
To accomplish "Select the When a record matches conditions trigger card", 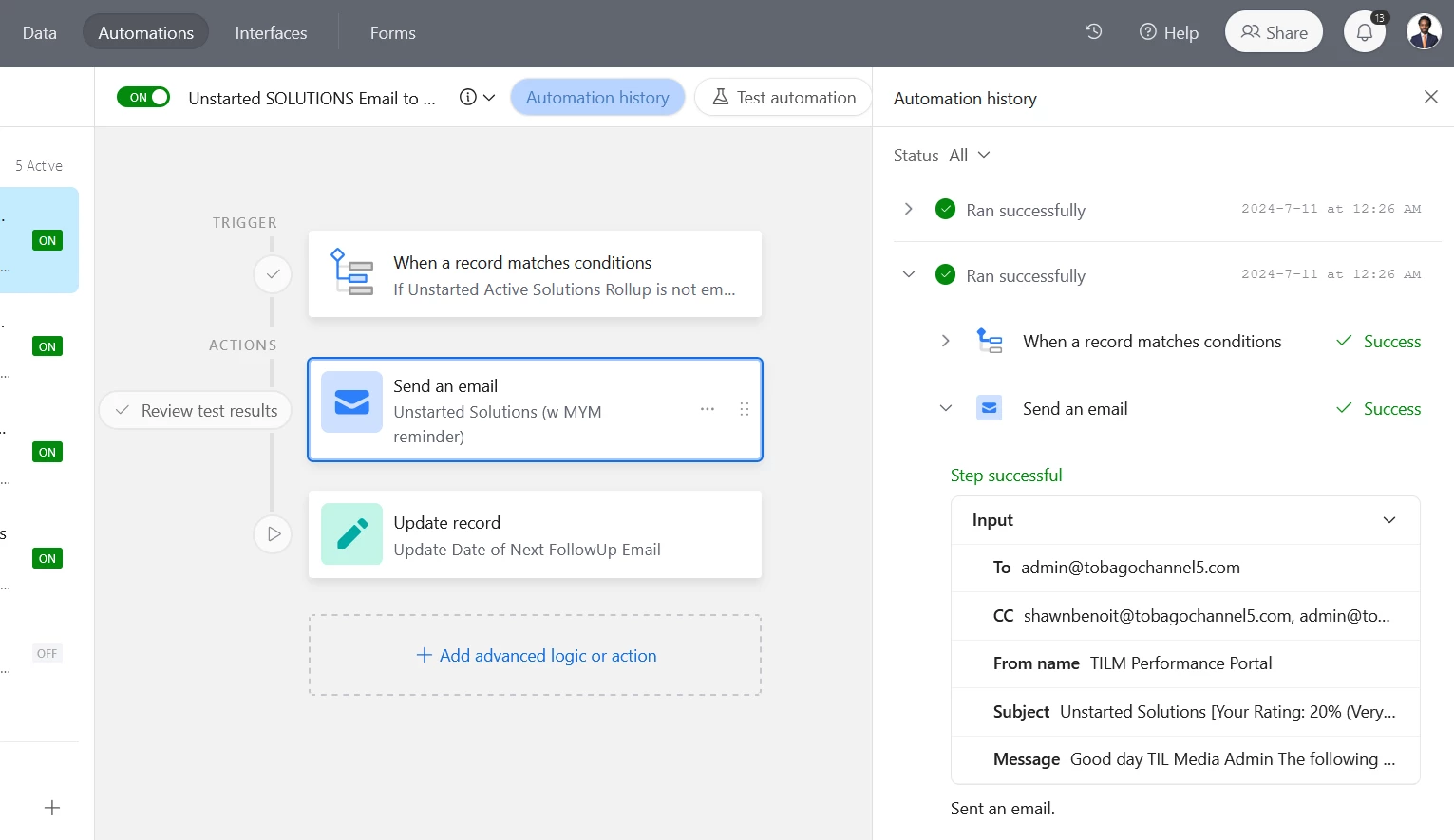I will [x=536, y=274].
